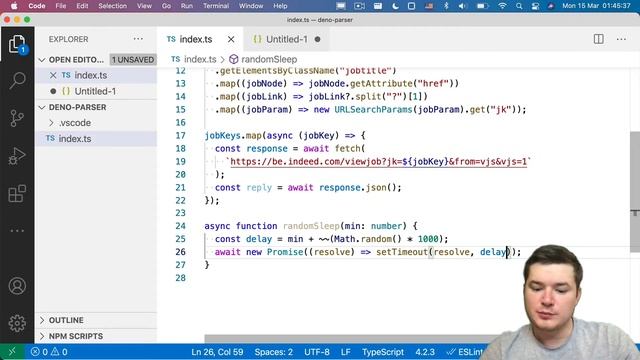Image resolution: width=640 pixels, height=360 pixels.
Task: Open the View menu
Action: point(144,6)
